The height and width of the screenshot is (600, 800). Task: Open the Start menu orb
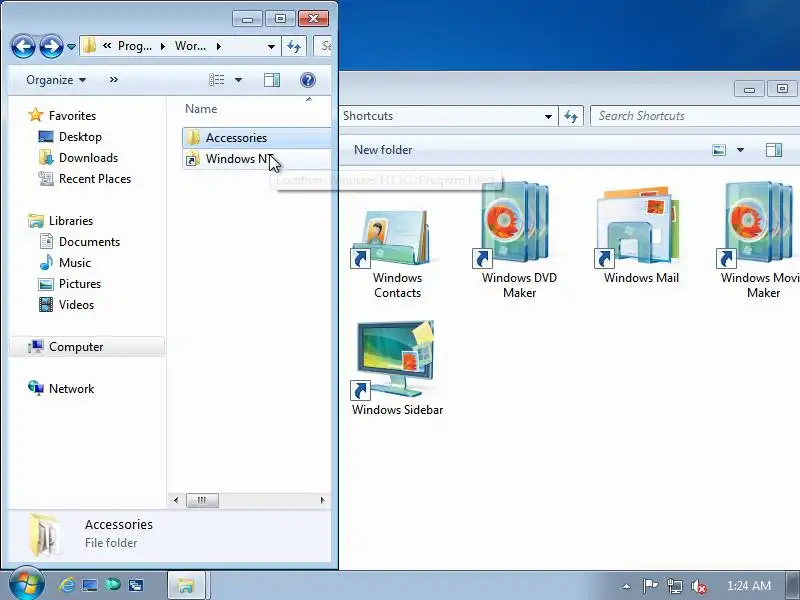[27, 584]
